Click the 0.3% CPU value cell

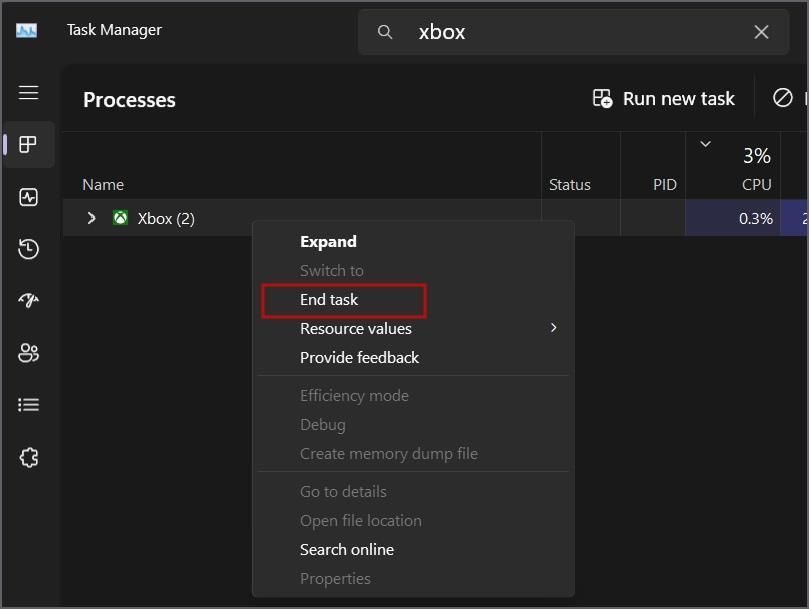[733, 218]
